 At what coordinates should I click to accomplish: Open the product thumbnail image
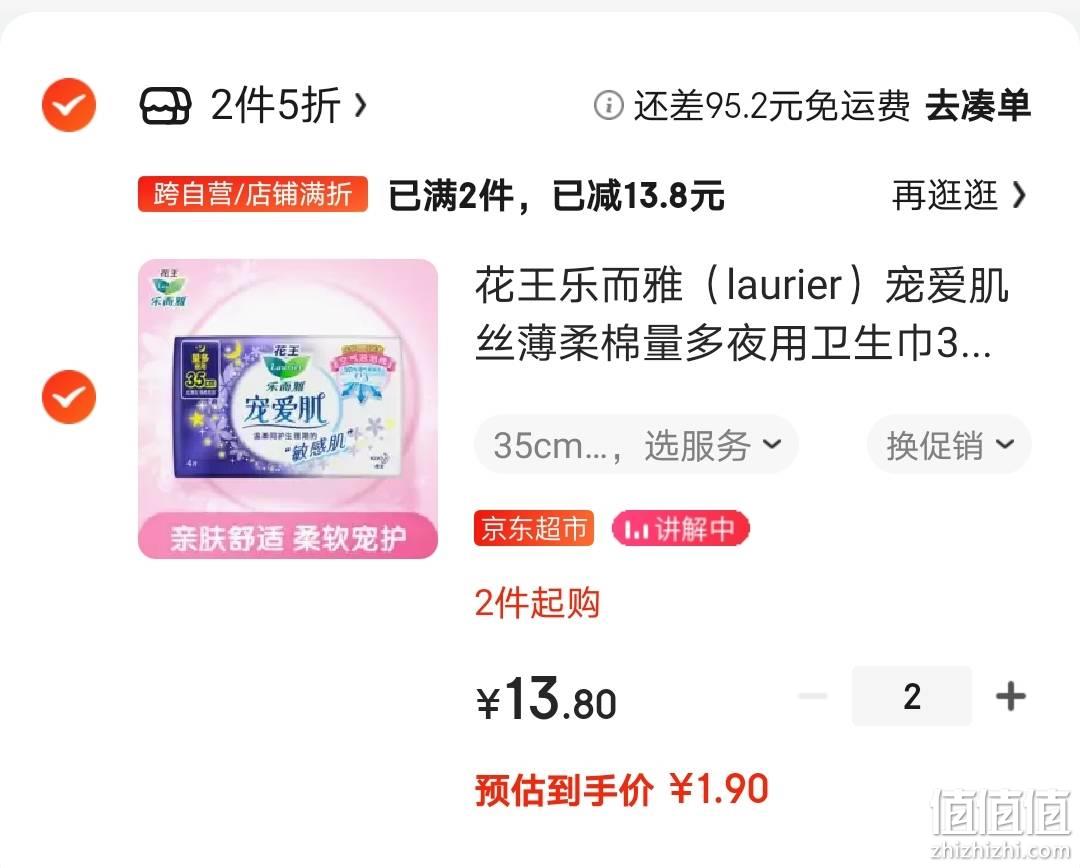pyautogui.click(x=288, y=409)
